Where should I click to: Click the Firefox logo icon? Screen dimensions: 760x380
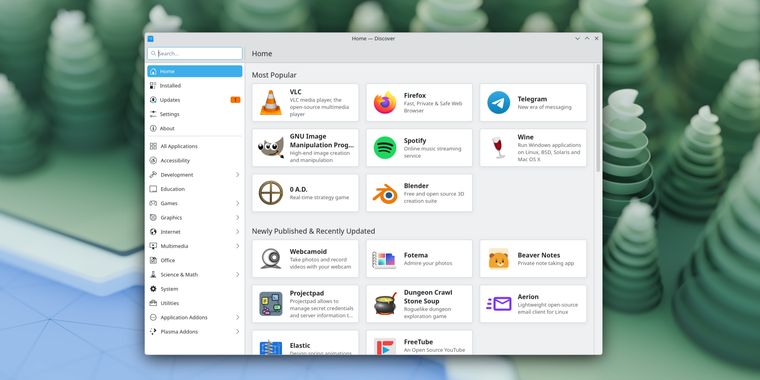[385, 103]
